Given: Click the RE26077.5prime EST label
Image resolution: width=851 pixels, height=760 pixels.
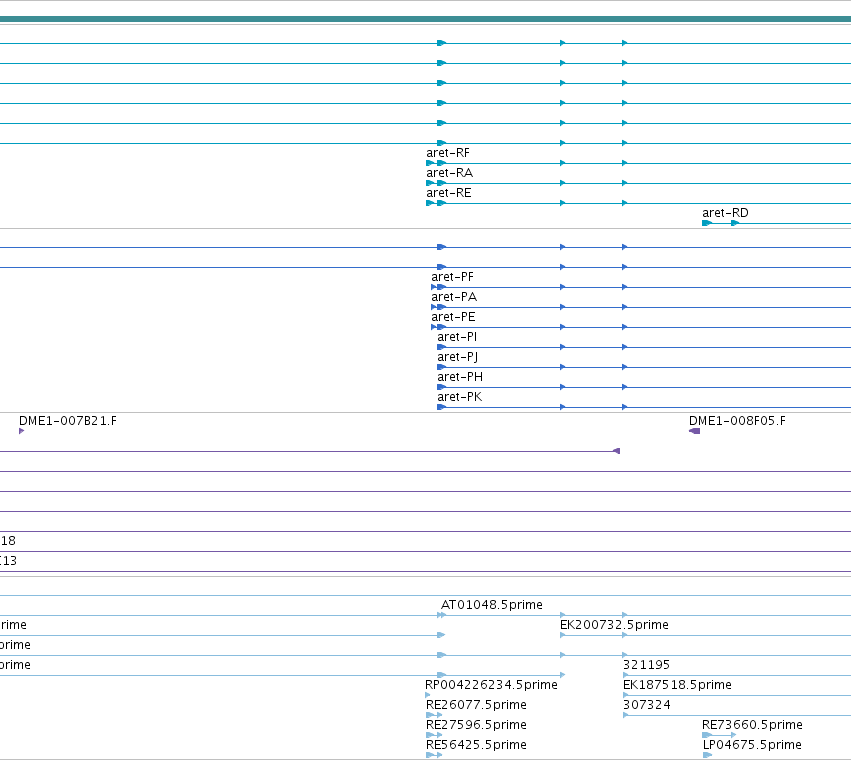Looking at the screenshot, I should 476,705.
